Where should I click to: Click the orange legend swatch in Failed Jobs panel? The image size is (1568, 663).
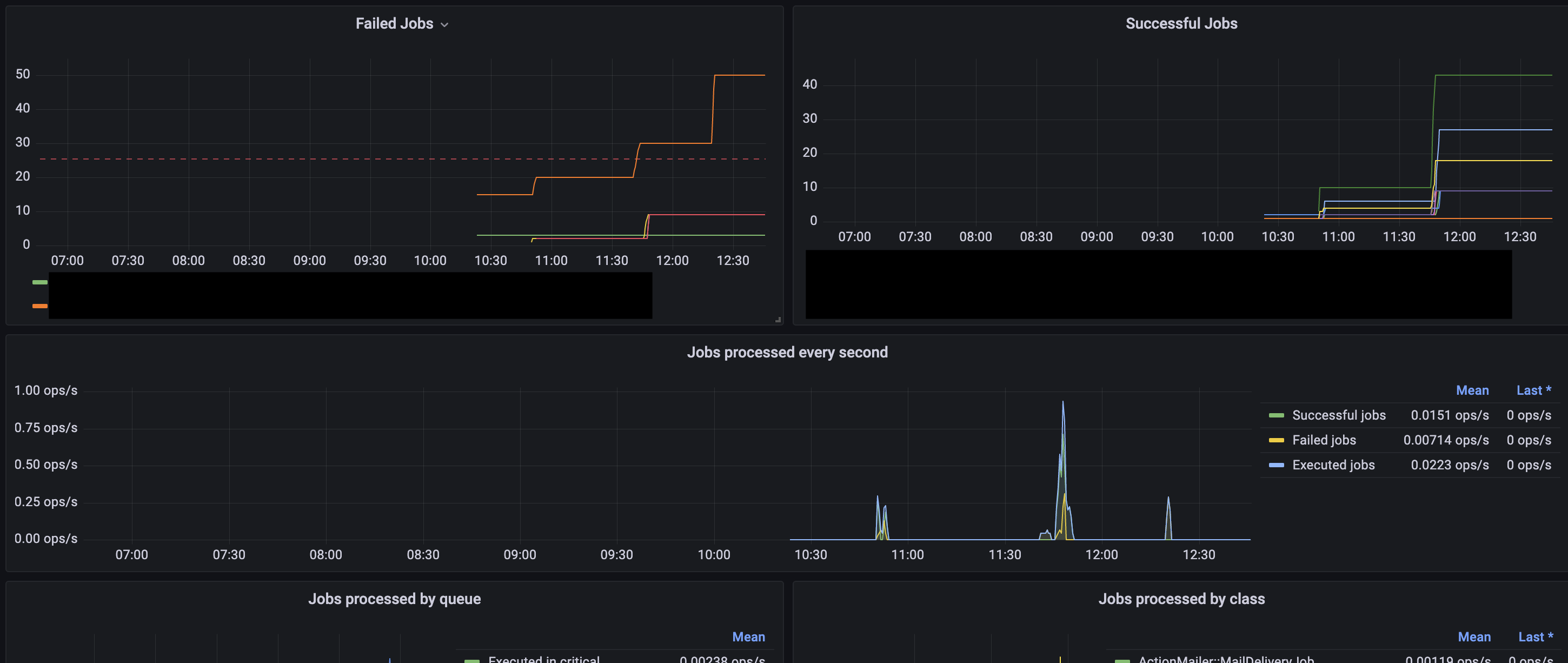(39, 306)
